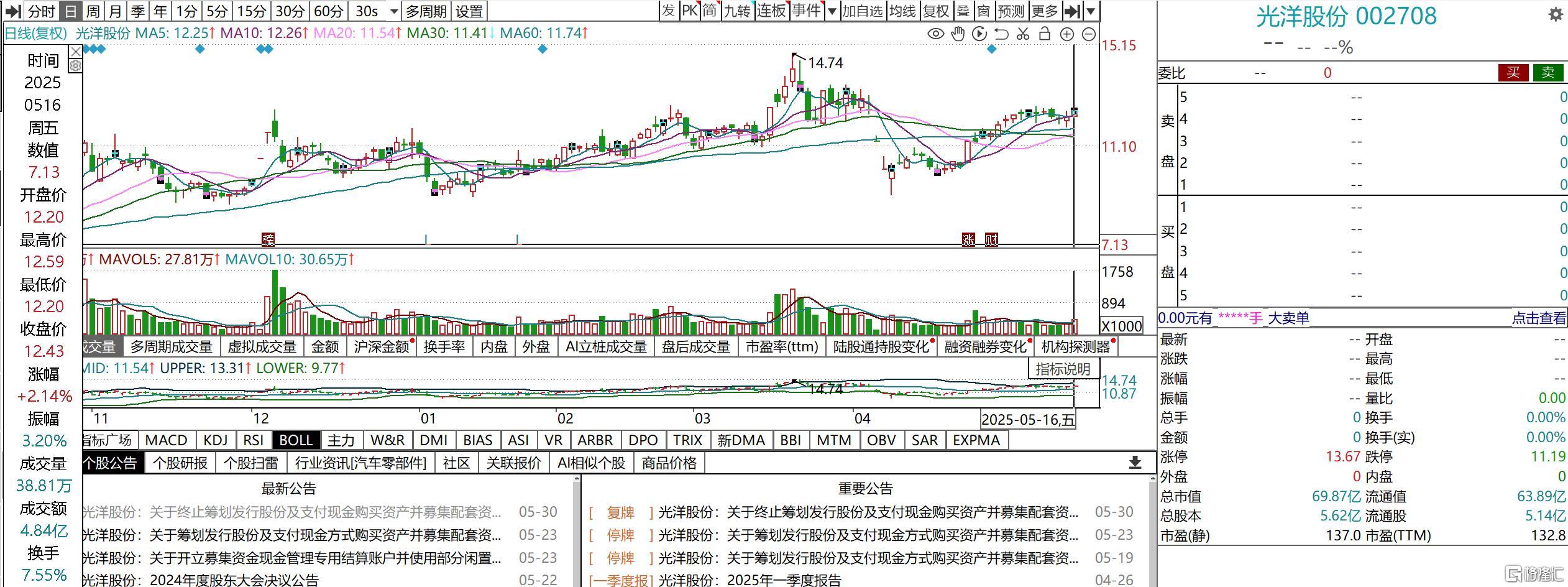Image resolution: width=1568 pixels, height=587 pixels.
Task: Toggle the eye icon for chart visibility
Action: tap(935, 34)
